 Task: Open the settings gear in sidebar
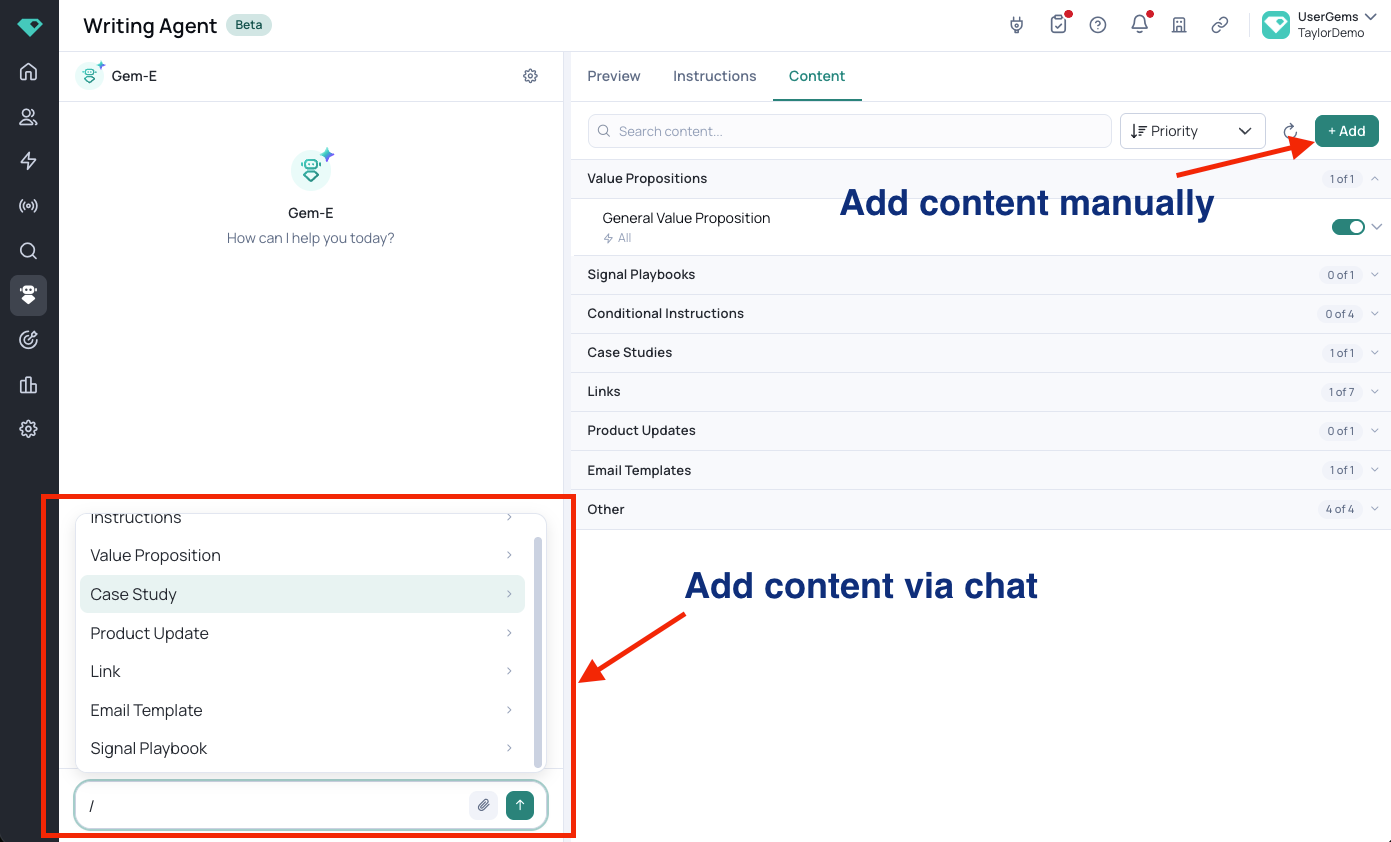pyautogui.click(x=28, y=429)
